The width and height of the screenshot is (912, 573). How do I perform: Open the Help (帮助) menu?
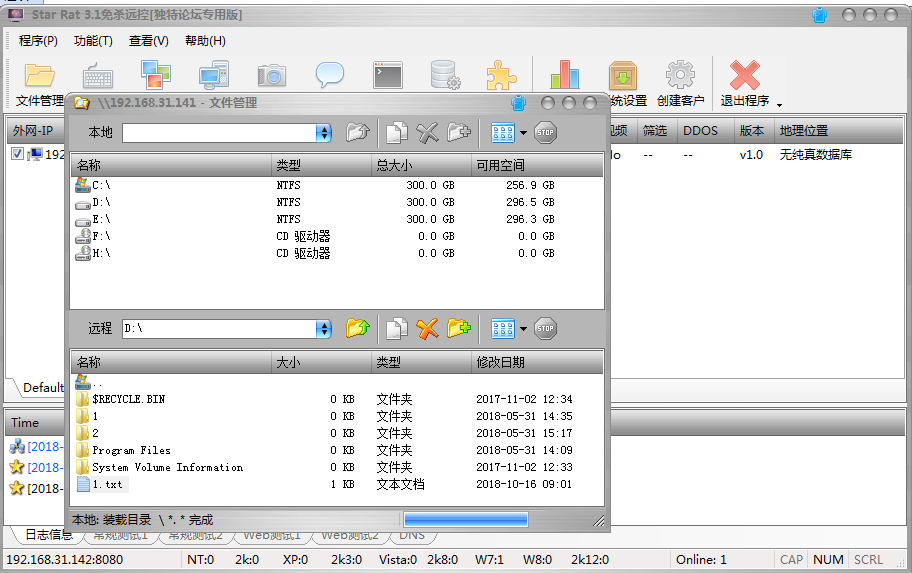(205, 41)
